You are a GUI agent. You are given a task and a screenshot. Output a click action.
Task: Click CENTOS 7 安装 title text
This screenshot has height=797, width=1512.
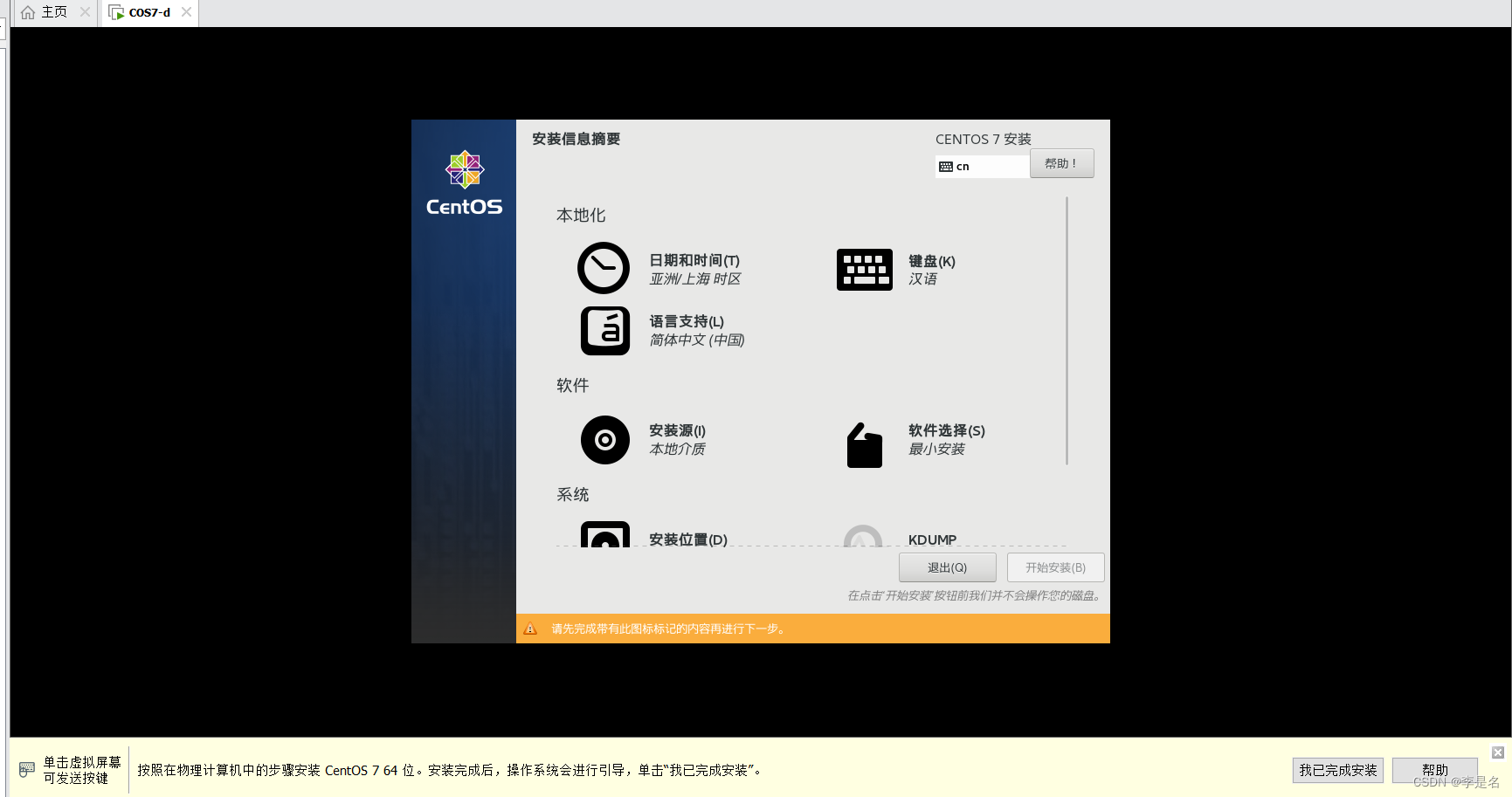point(984,139)
